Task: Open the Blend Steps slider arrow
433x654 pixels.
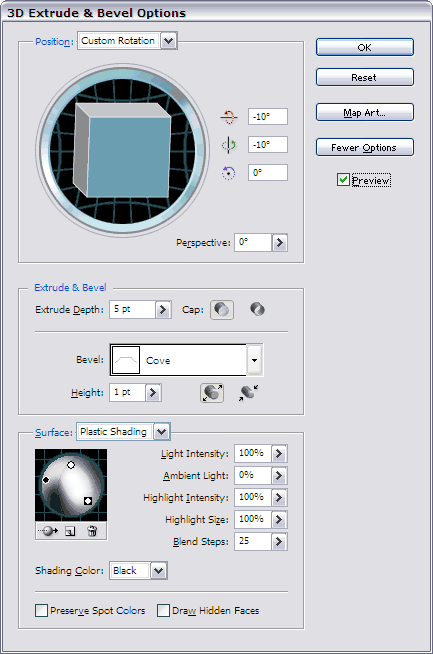Action: pos(279,542)
